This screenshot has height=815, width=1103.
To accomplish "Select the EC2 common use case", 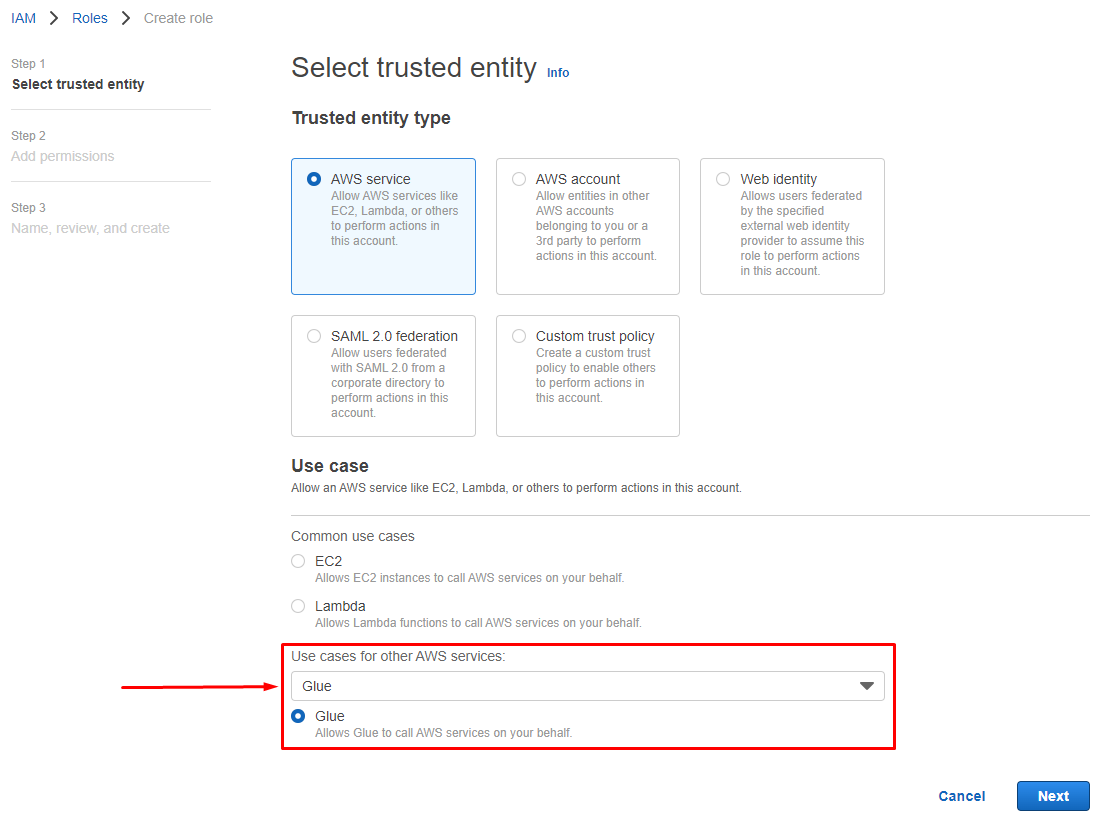I will click(298, 561).
